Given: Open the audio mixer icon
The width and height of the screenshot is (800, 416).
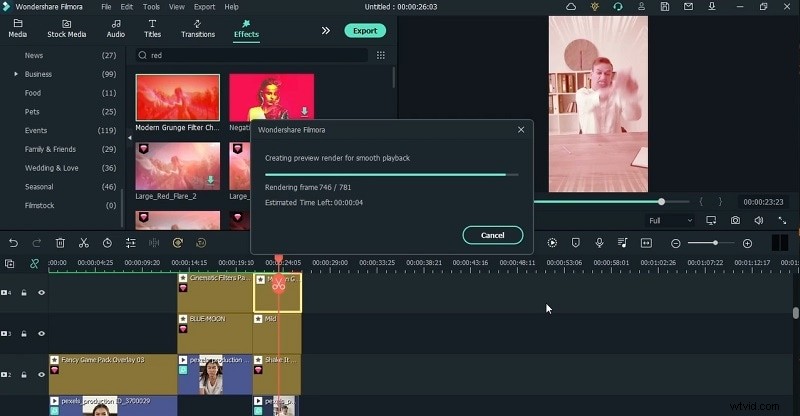Looking at the screenshot, I should [622, 243].
